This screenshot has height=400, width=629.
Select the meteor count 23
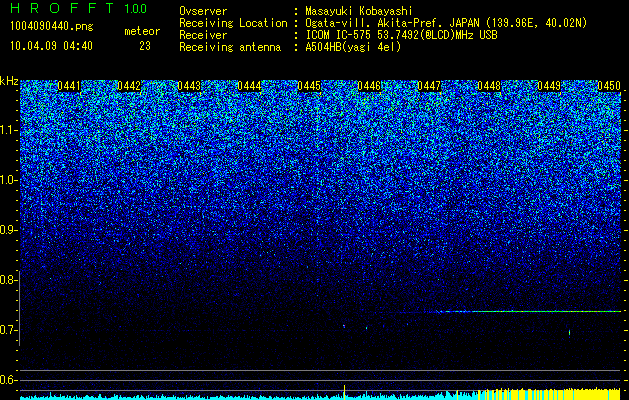pyautogui.click(x=145, y=46)
